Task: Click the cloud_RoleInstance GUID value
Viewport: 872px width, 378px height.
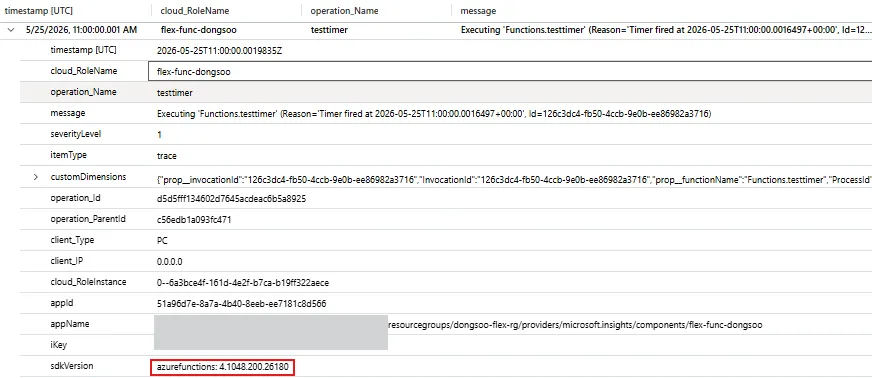Action: click(x=243, y=282)
